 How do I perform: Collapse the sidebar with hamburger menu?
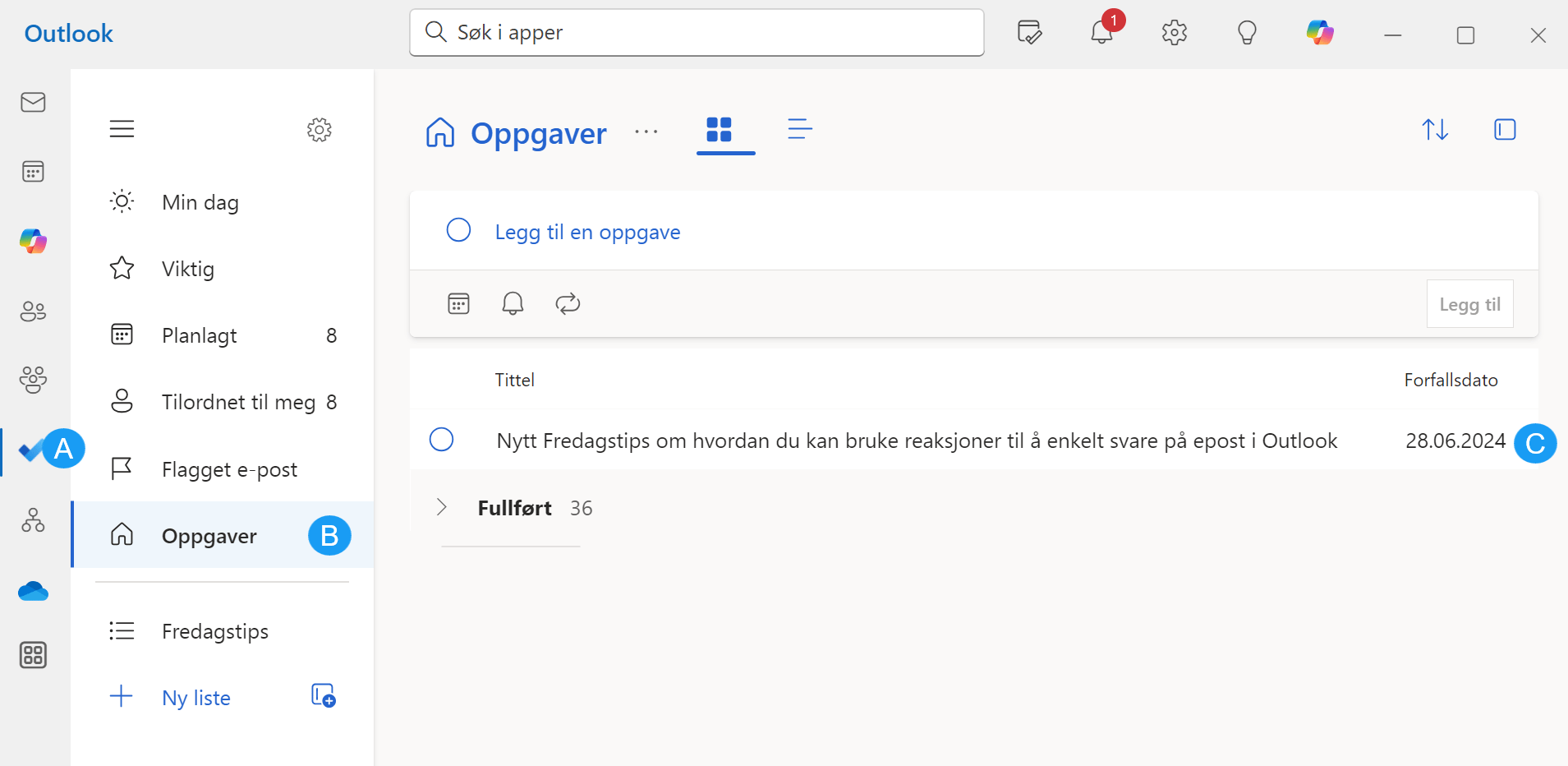(122, 129)
